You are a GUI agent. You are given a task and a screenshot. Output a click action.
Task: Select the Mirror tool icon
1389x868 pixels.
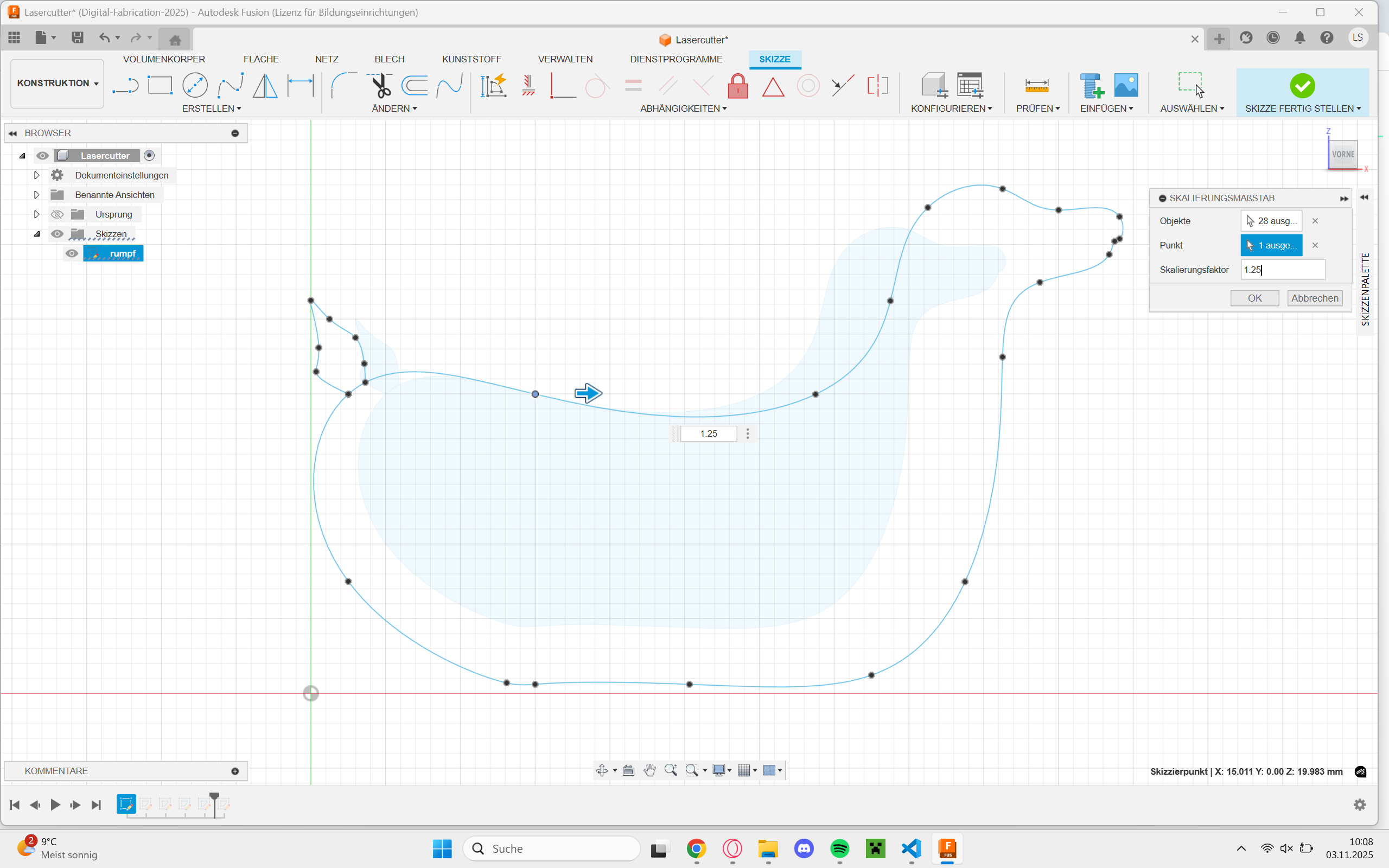point(265,86)
